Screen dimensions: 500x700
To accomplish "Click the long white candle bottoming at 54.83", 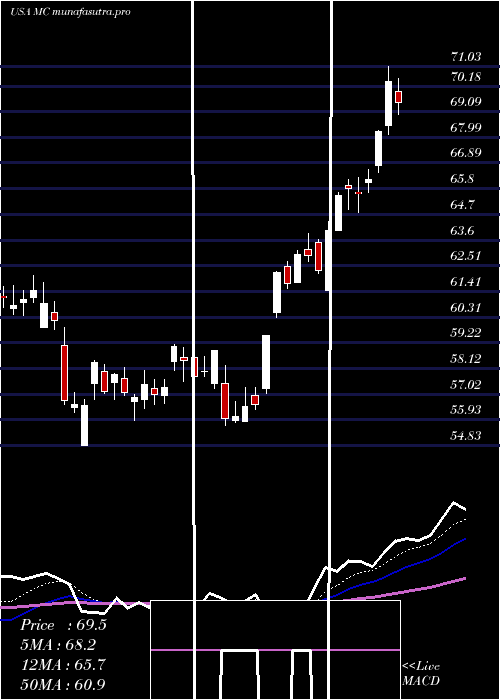I will [84, 425].
